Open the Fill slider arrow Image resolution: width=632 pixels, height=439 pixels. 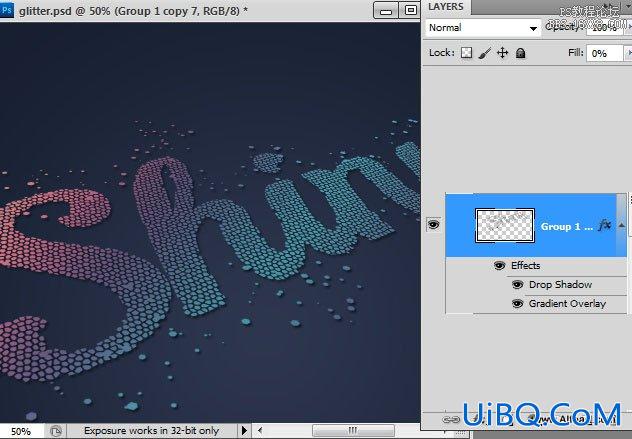(x=628, y=53)
